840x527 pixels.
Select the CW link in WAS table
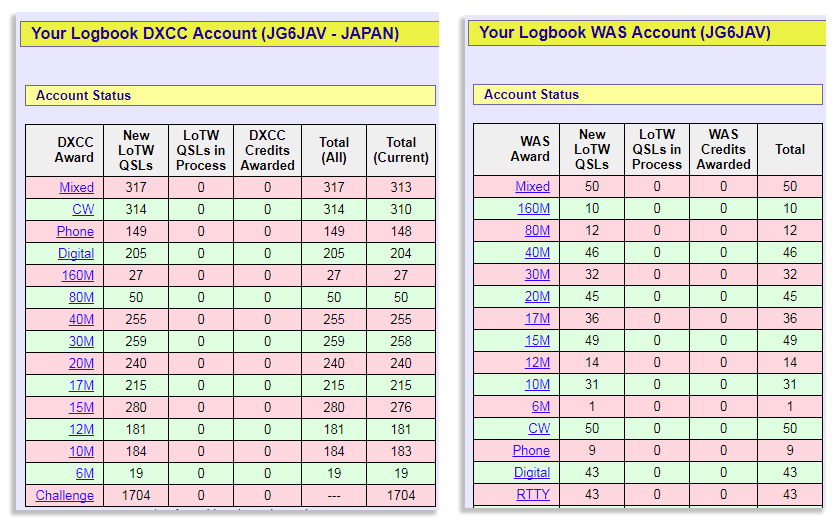tap(539, 428)
